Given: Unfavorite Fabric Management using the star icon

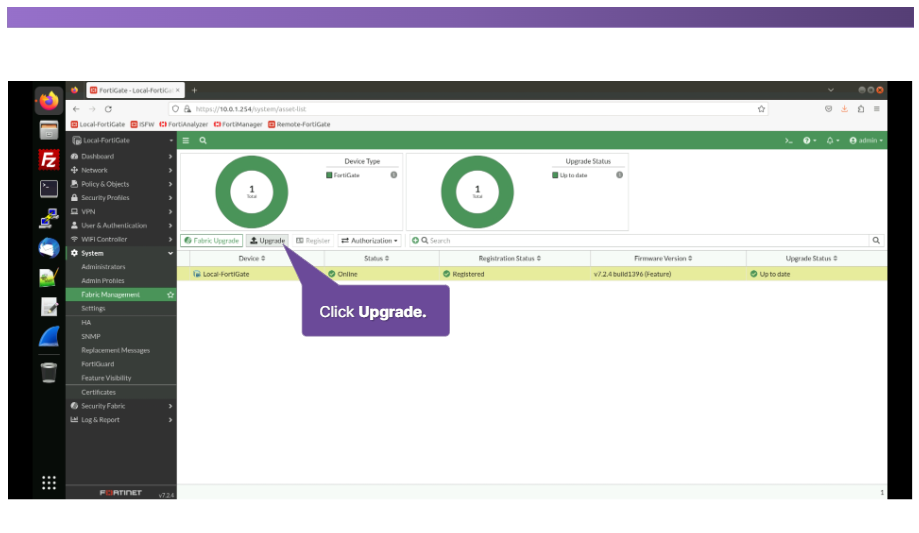Looking at the screenshot, I should point(171,295).
